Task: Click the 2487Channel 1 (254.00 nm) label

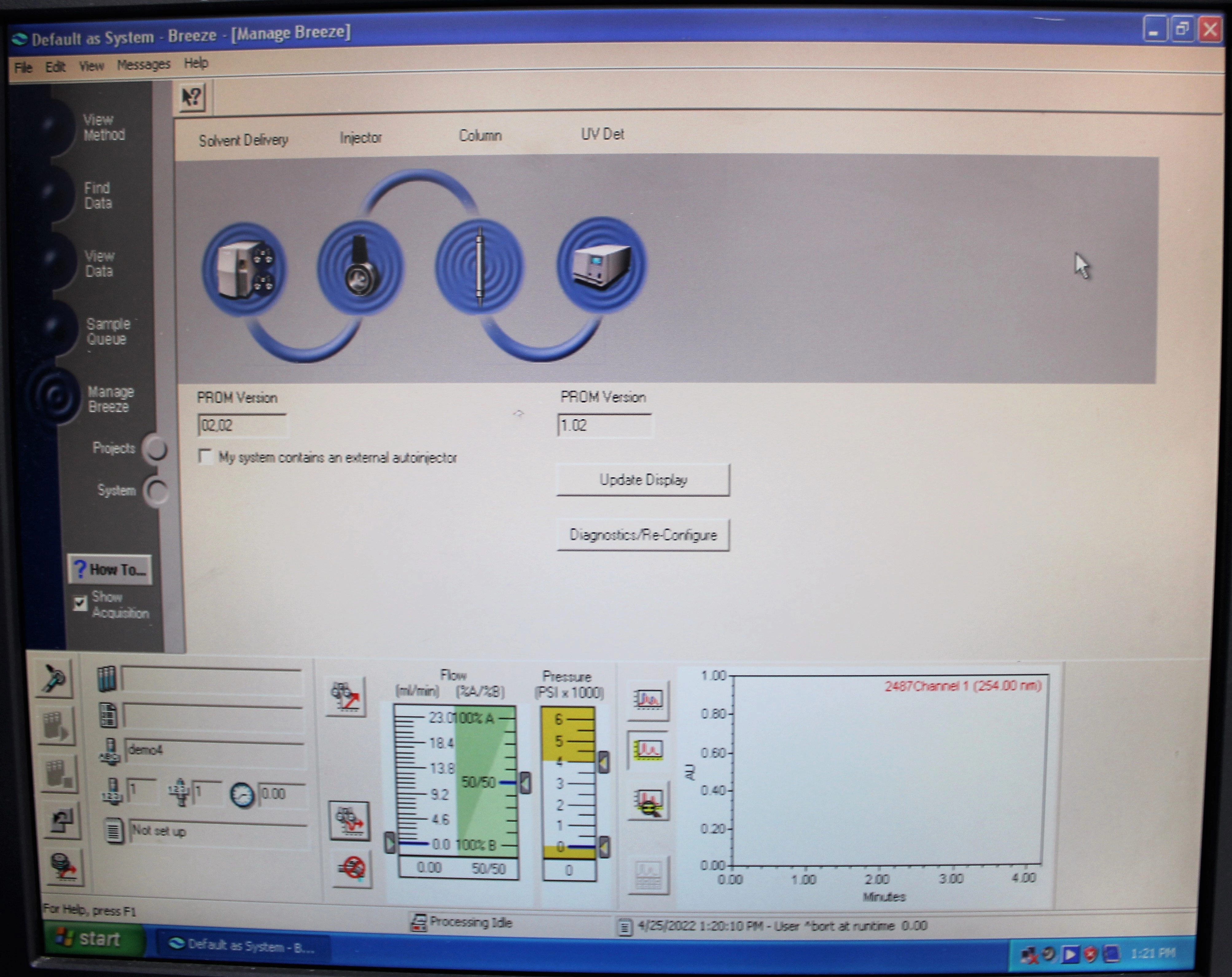Action: 963,686
